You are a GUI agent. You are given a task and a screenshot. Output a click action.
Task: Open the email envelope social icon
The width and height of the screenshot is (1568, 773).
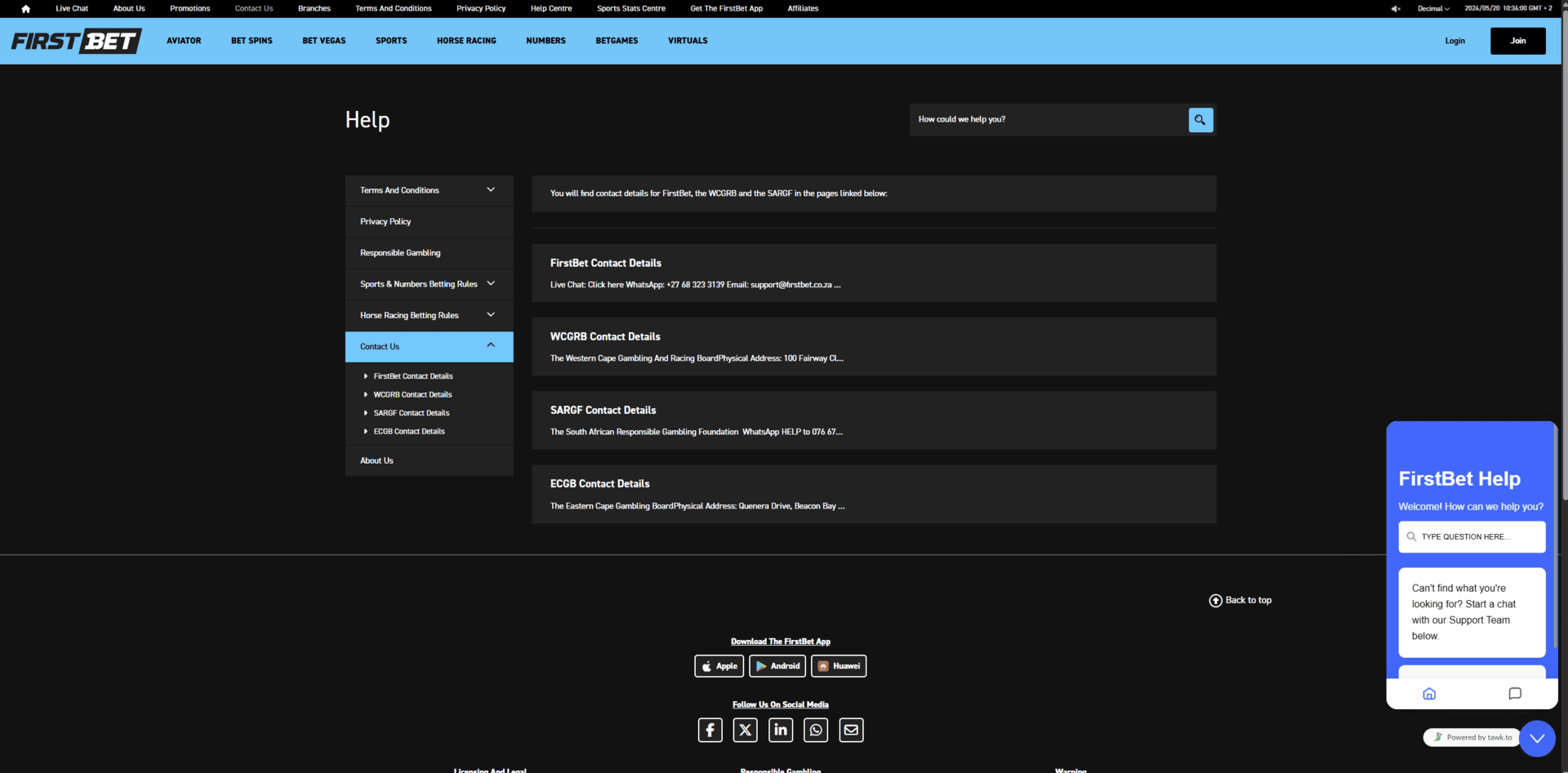pyautogui.click(x=851, y=730)
